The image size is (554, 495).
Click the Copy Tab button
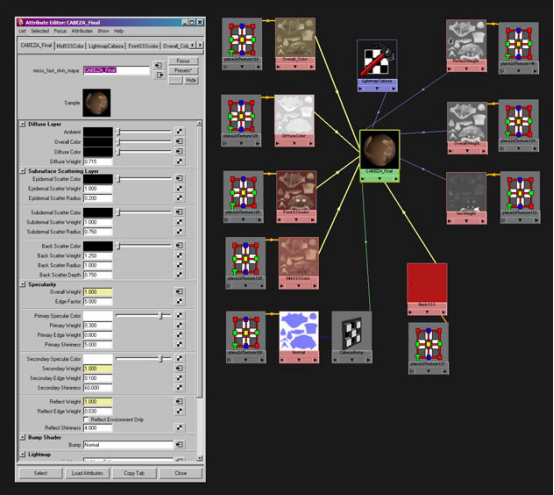pyautogui.click(x=134, y=473)
